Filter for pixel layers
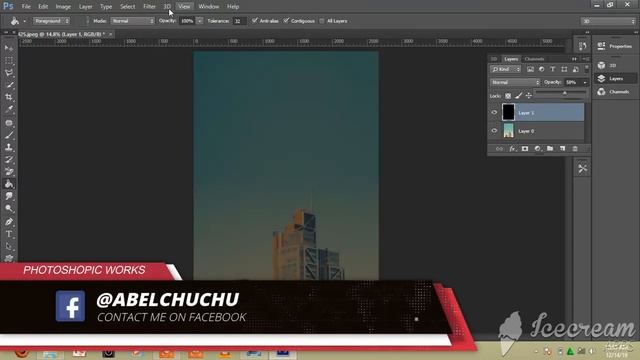 pyautogui.click(x=530, y=69)
